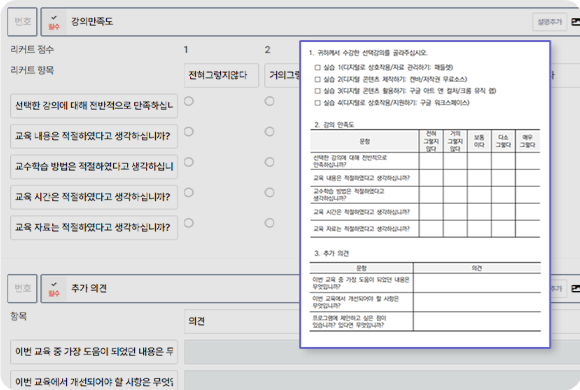Click the survey document preview image
Image resolution: width=580 pixels, height=390 pixels.
click(425, 195)
